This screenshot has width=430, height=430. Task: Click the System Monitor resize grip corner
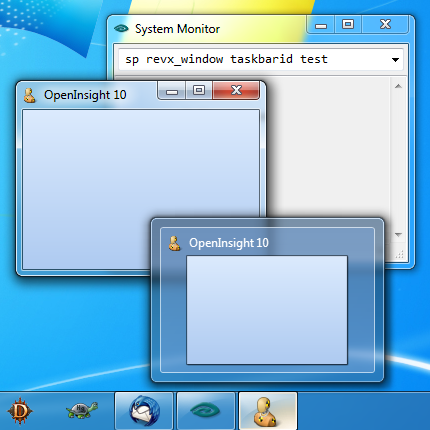pyautogui.click(x=399, y=255)
